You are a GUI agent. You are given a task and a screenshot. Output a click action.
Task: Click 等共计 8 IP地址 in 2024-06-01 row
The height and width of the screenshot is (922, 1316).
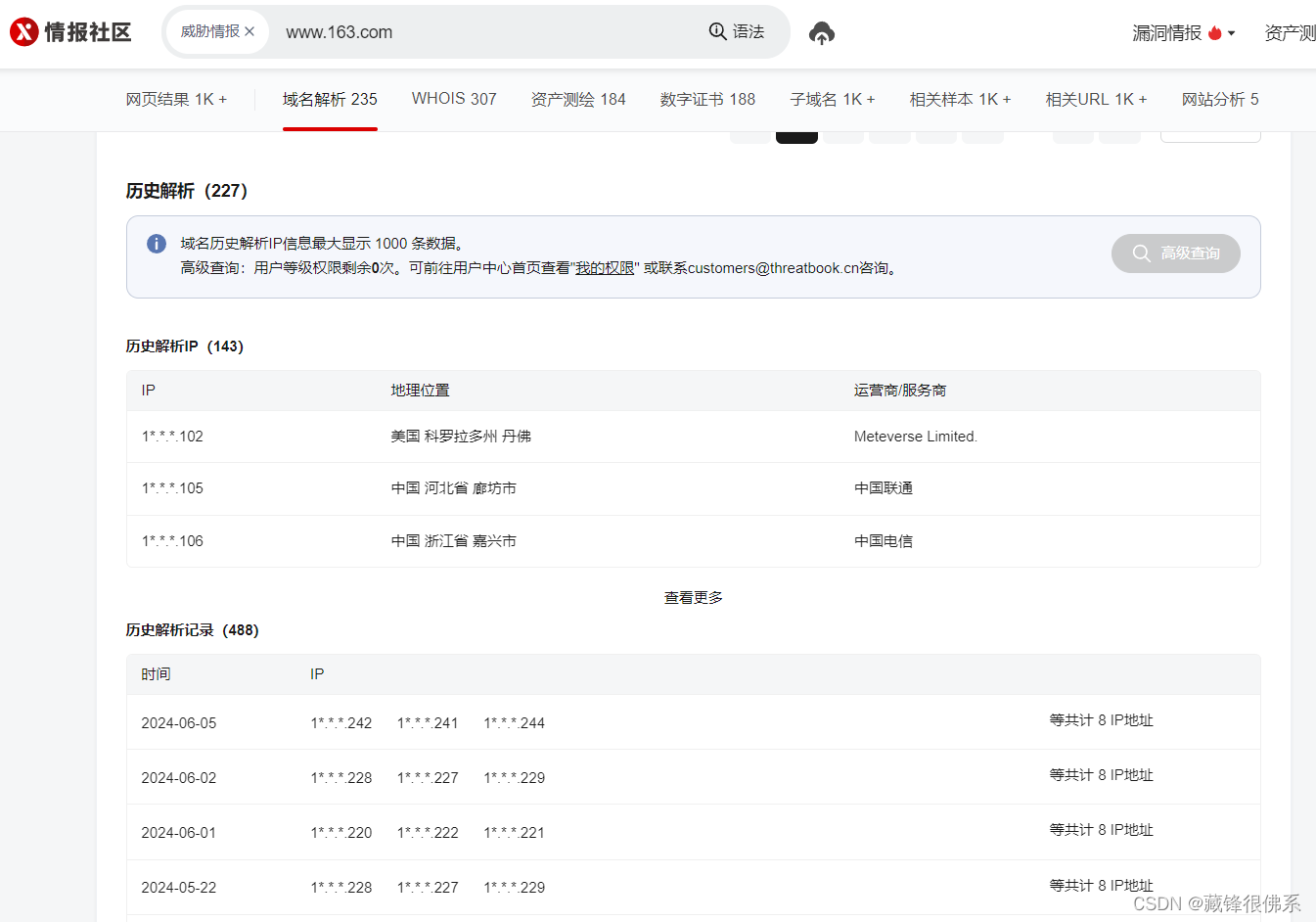[x=1102, y=830]
